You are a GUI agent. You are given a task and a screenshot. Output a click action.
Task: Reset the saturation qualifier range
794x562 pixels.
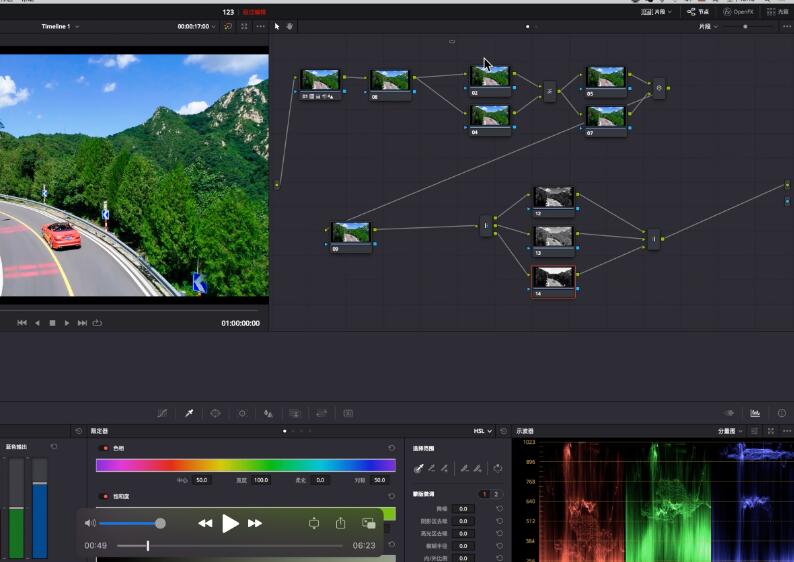(391, 496)
